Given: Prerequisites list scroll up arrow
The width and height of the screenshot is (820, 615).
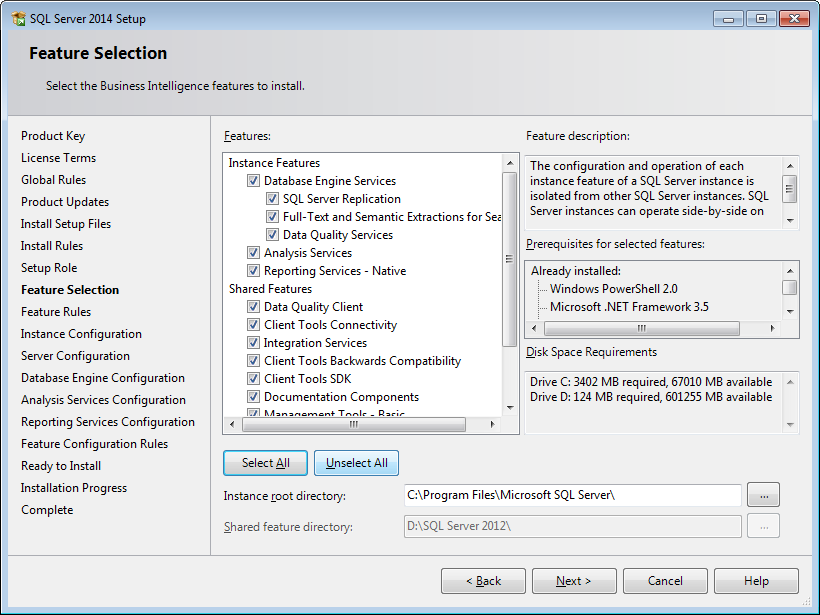Looking at the screenshot, I should tap(790, 271).
